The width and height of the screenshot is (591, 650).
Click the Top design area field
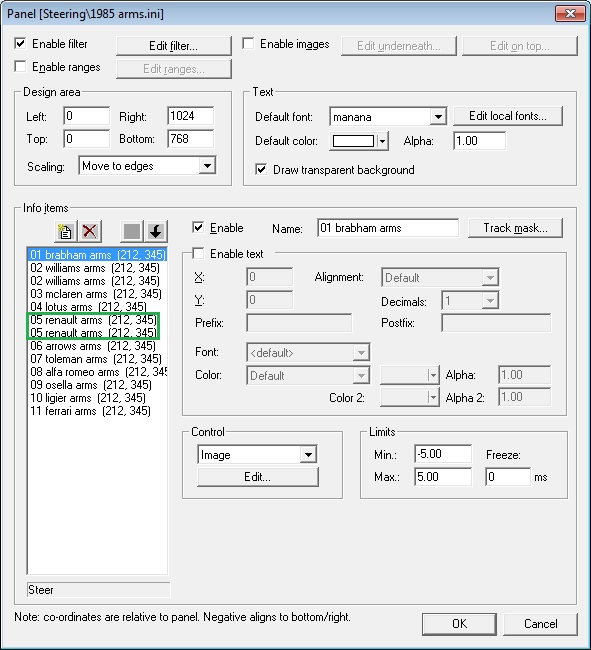[x=87, y=138]
